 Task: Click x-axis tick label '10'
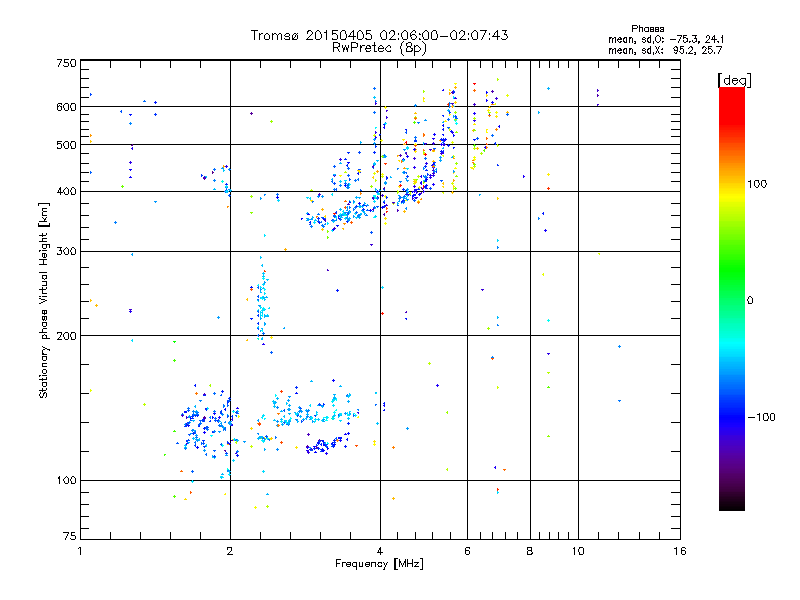578,551
